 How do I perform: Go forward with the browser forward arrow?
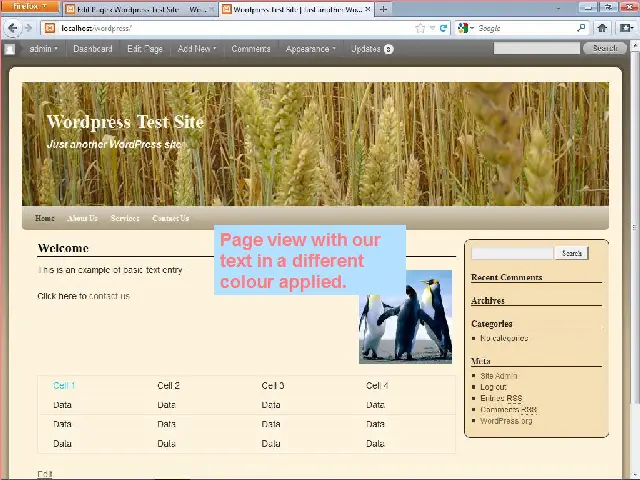click(28, 28)
